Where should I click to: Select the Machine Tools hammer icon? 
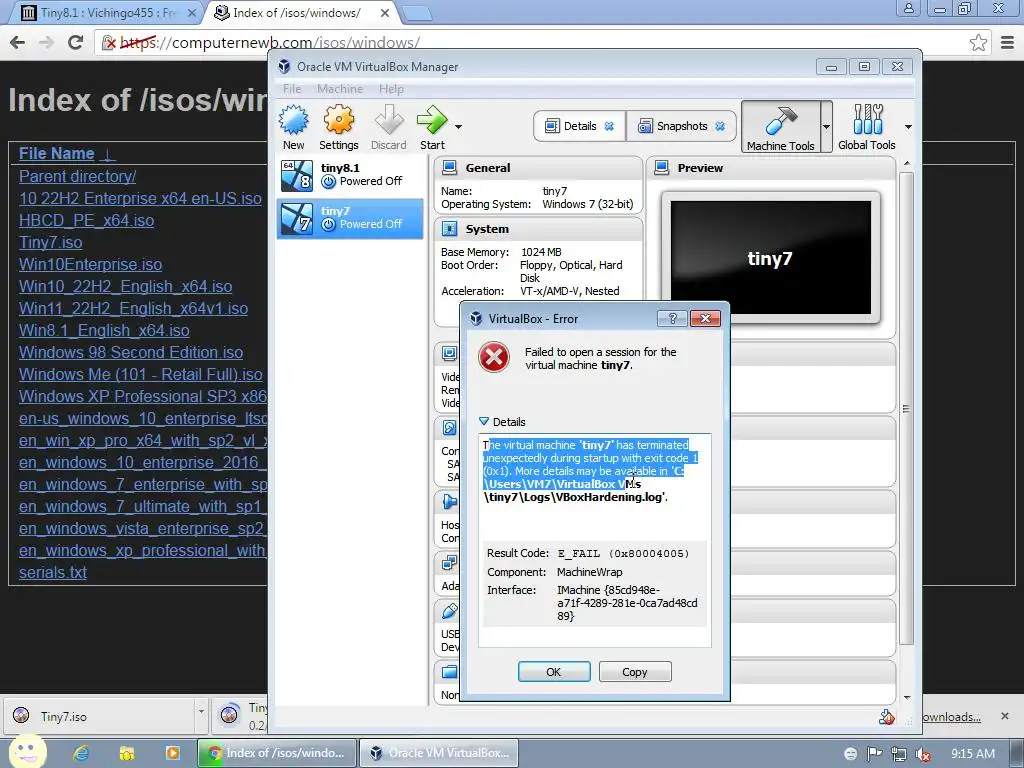pos(780,127)
